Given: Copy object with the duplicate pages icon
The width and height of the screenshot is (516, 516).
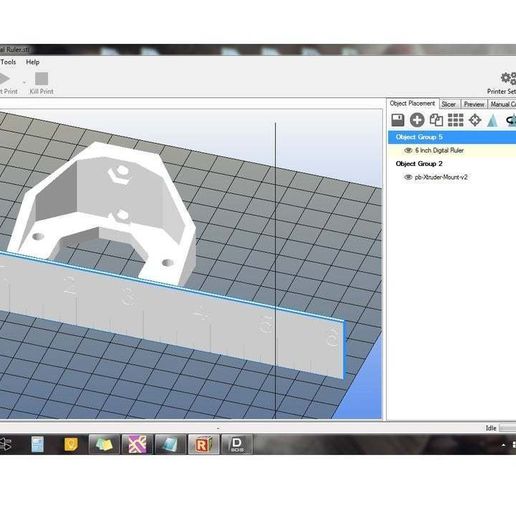Looking at the screenshot, I should tap(436, 120).
